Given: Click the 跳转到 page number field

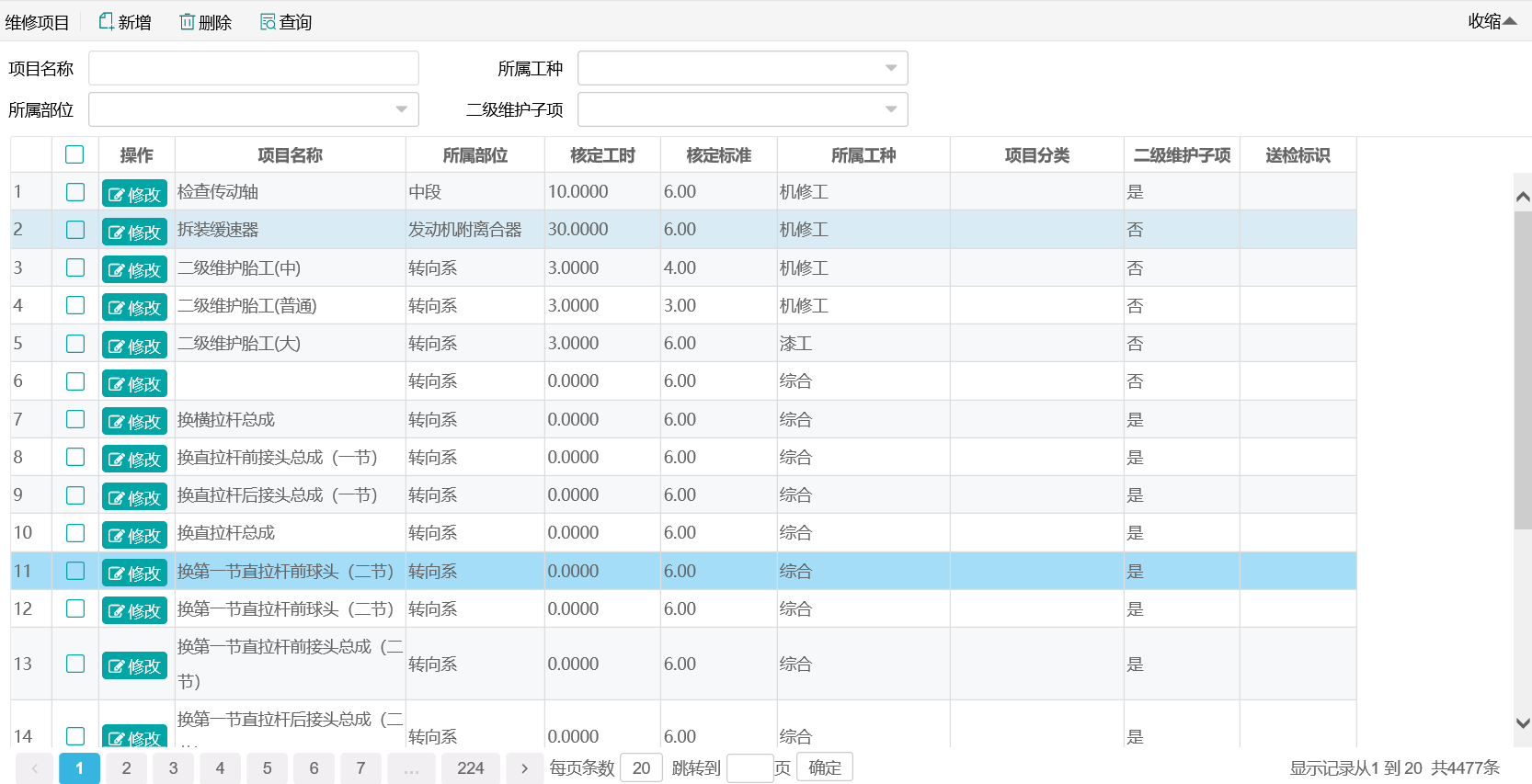Looking at the screenshot, I should [749, 767].
